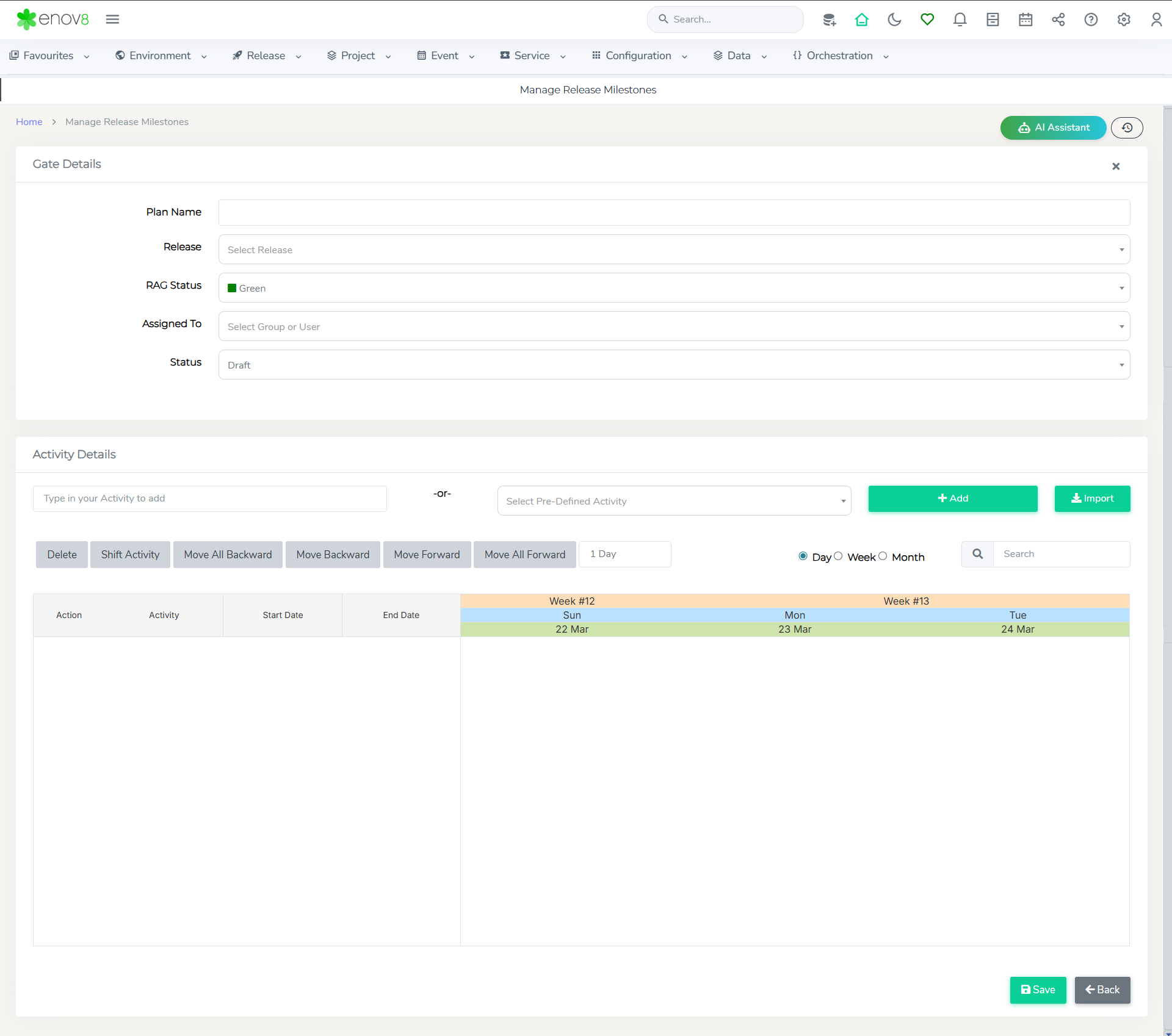Select the Month view radio button

[x=883, y=556]
